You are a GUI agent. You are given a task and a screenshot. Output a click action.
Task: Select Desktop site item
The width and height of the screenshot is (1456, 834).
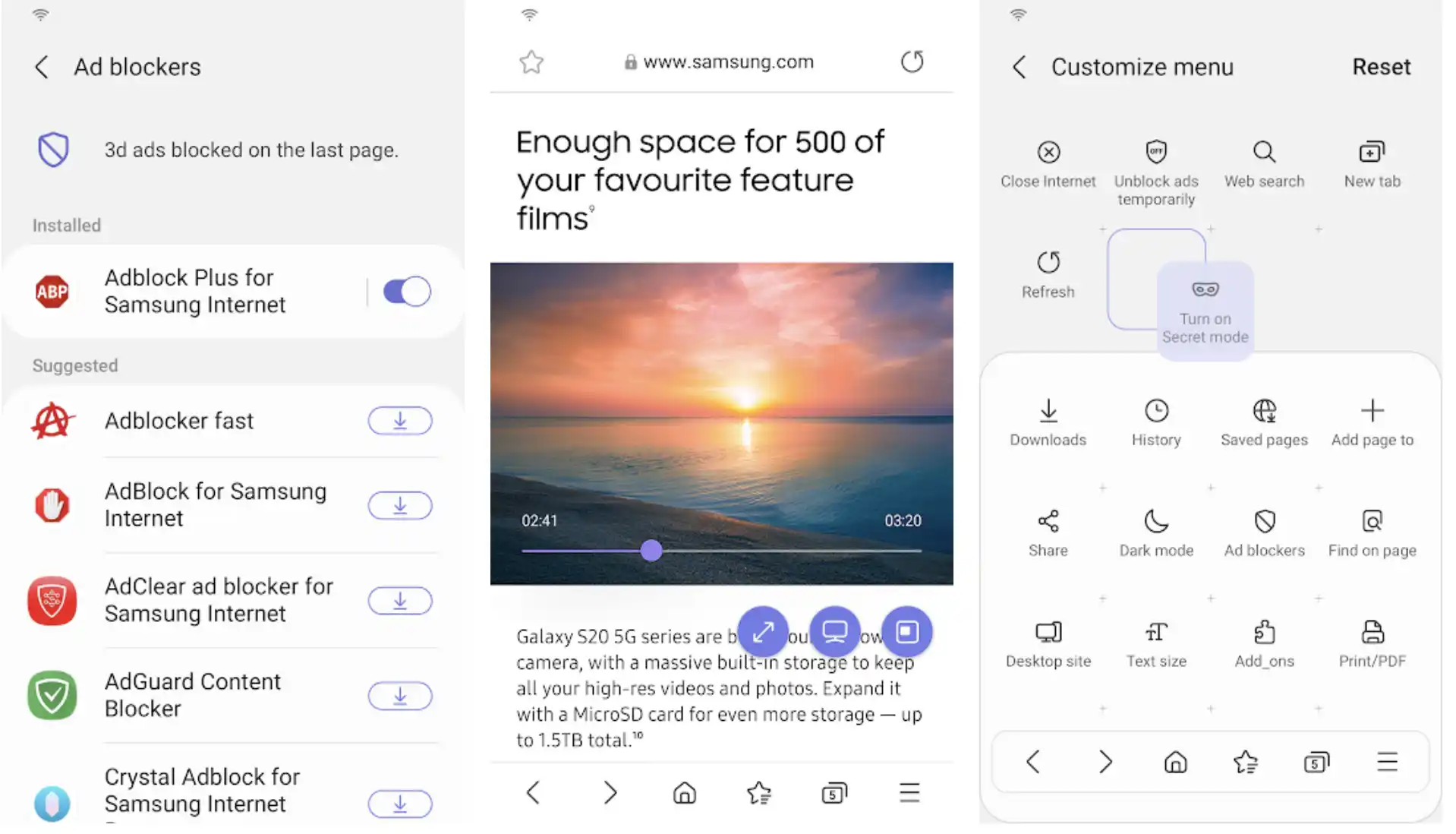coord(1048,644)
